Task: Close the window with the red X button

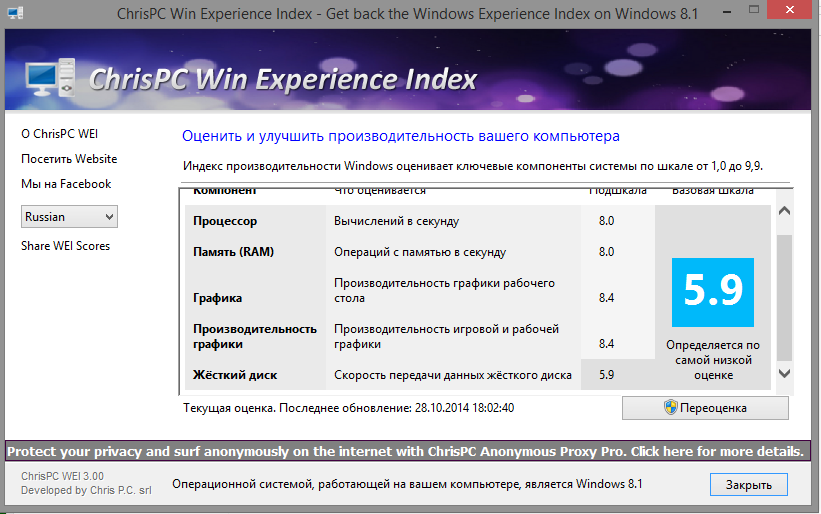Action: [790, 9]
